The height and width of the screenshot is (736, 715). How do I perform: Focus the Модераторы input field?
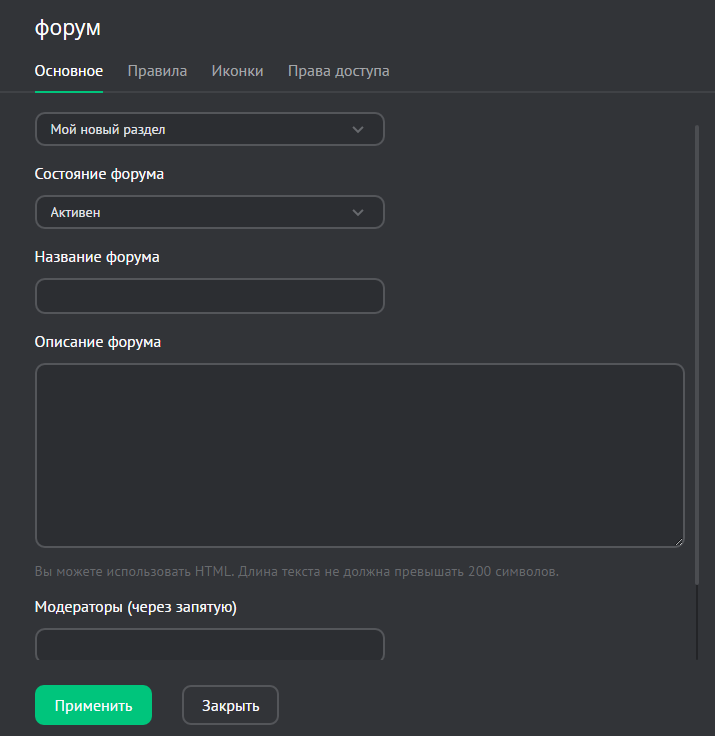(x=209, y=644)
